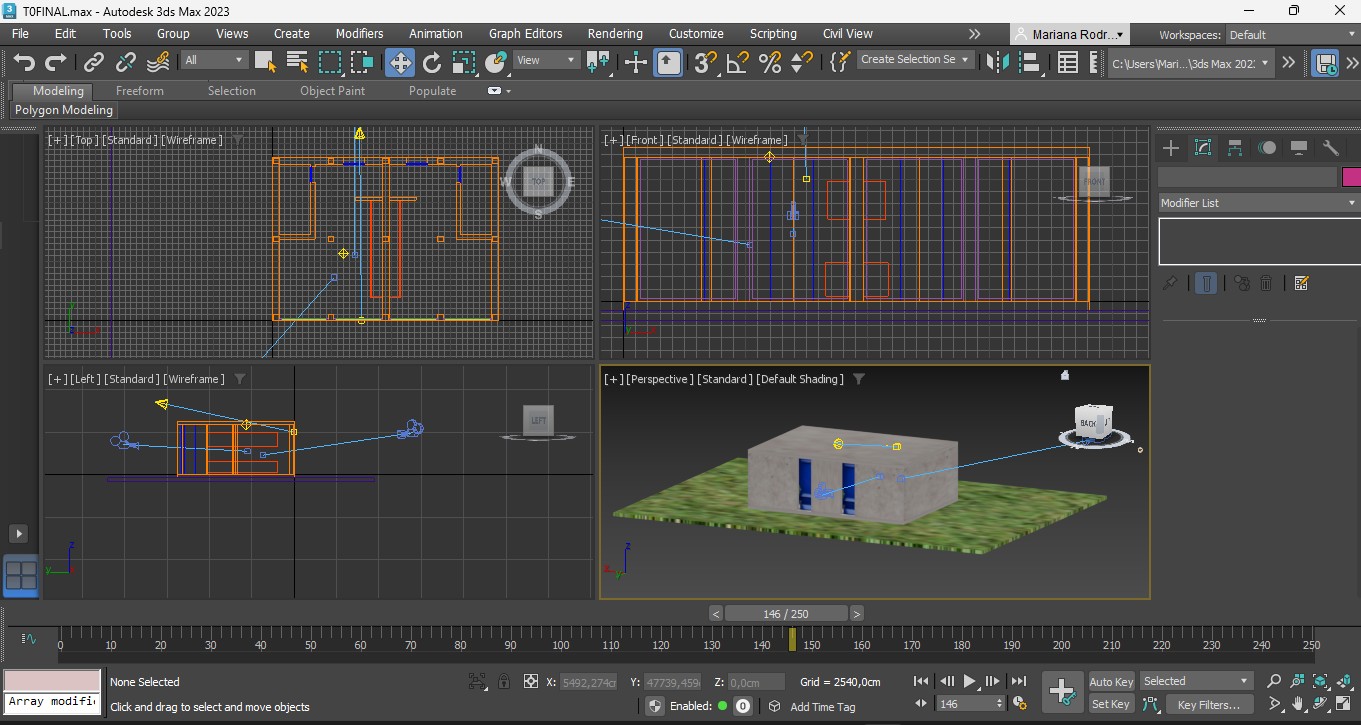Open the selection filter All dropdown
The width and height of the screenshot is (1361, 725).
(x=214, y=60)
